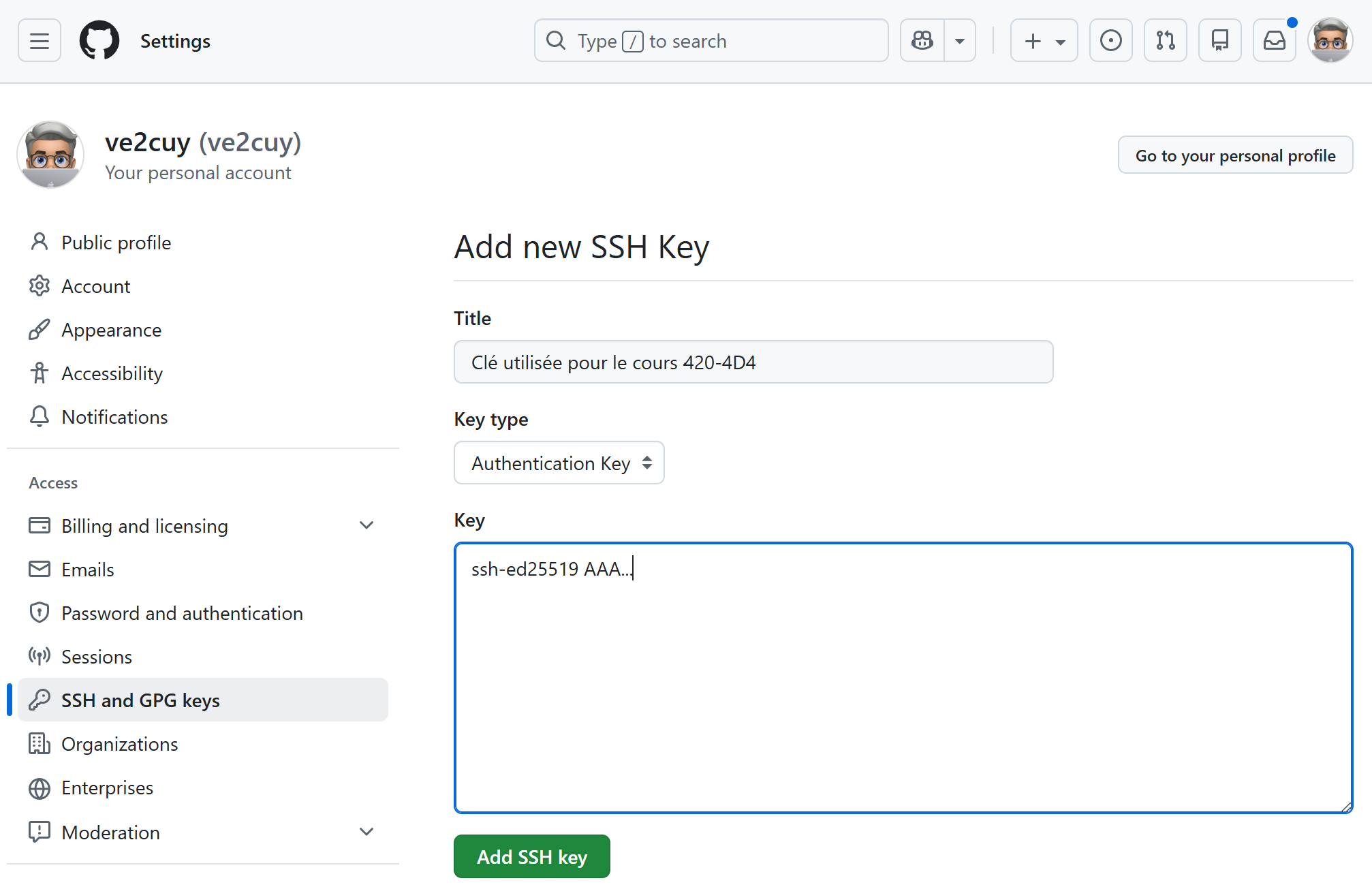Navigate to Password and authentication
The height and width of the screenshot is (887, 1372).
pyautogui.click(x=182, y=612)
